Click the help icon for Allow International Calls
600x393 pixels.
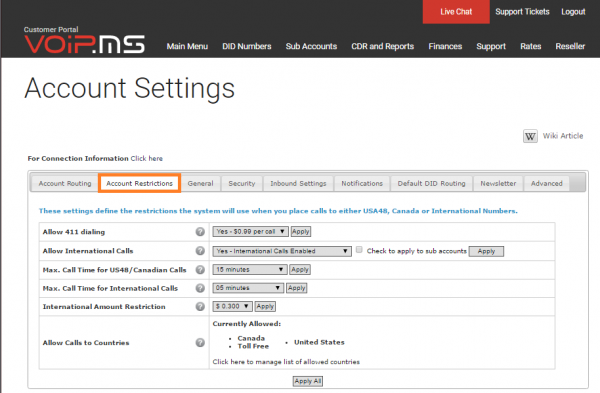[x=200, y=251]
